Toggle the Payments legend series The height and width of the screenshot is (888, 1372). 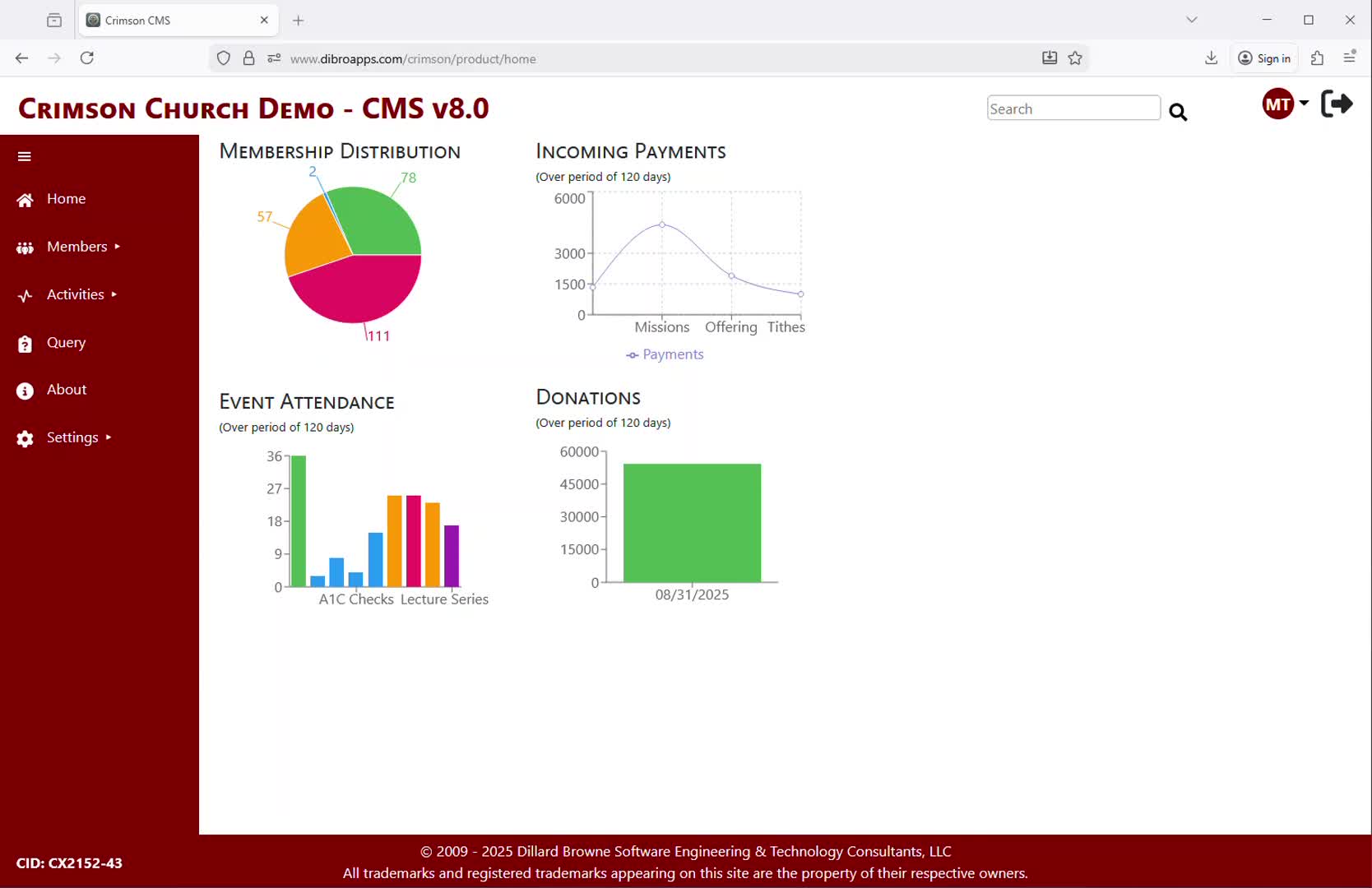tap(665, 354)
